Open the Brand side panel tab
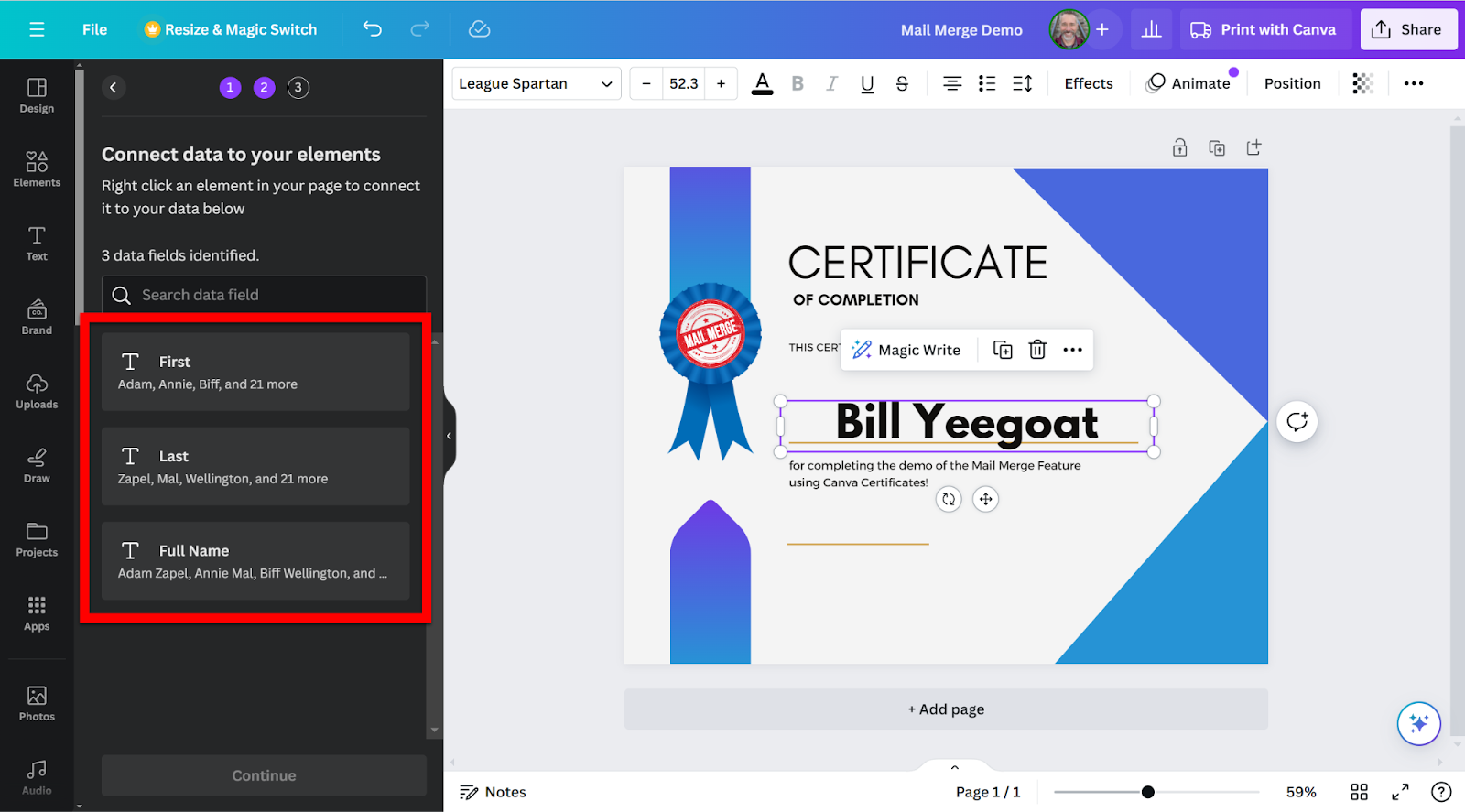Screen dimensions: 1465x812 pos(37,318)
